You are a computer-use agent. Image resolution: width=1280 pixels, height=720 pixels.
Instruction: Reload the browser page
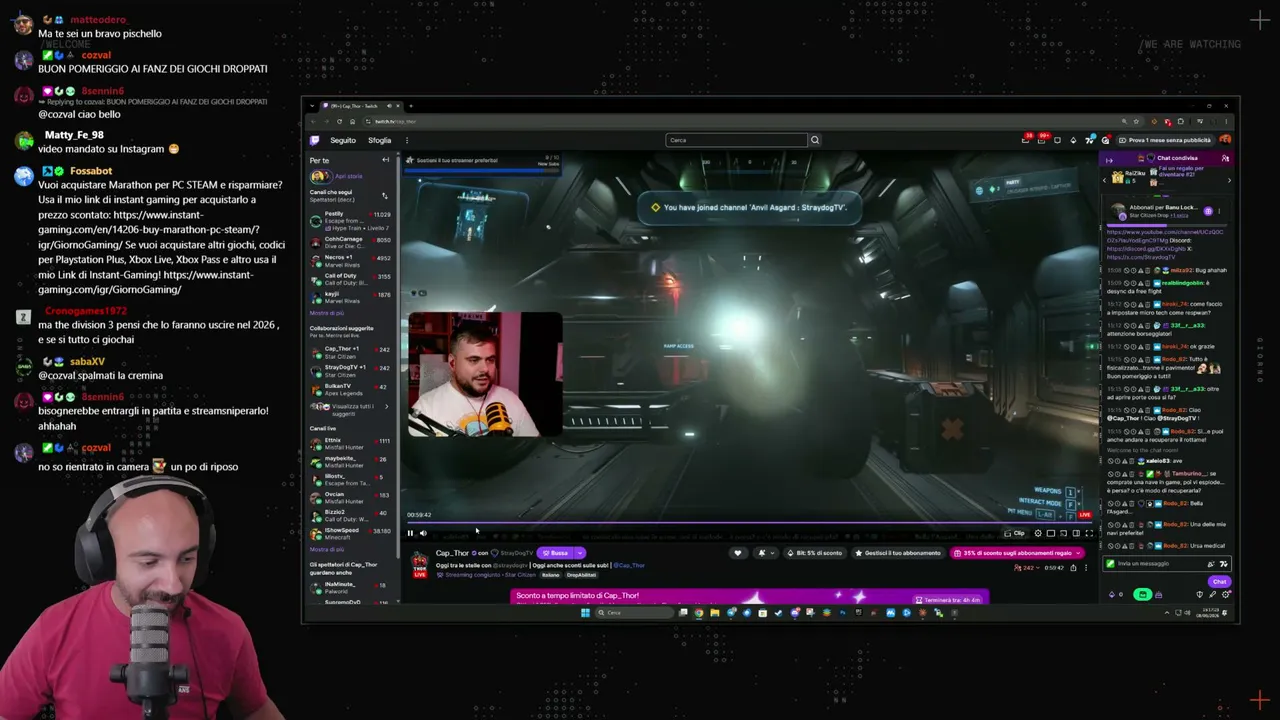click(x=339, y=121)
